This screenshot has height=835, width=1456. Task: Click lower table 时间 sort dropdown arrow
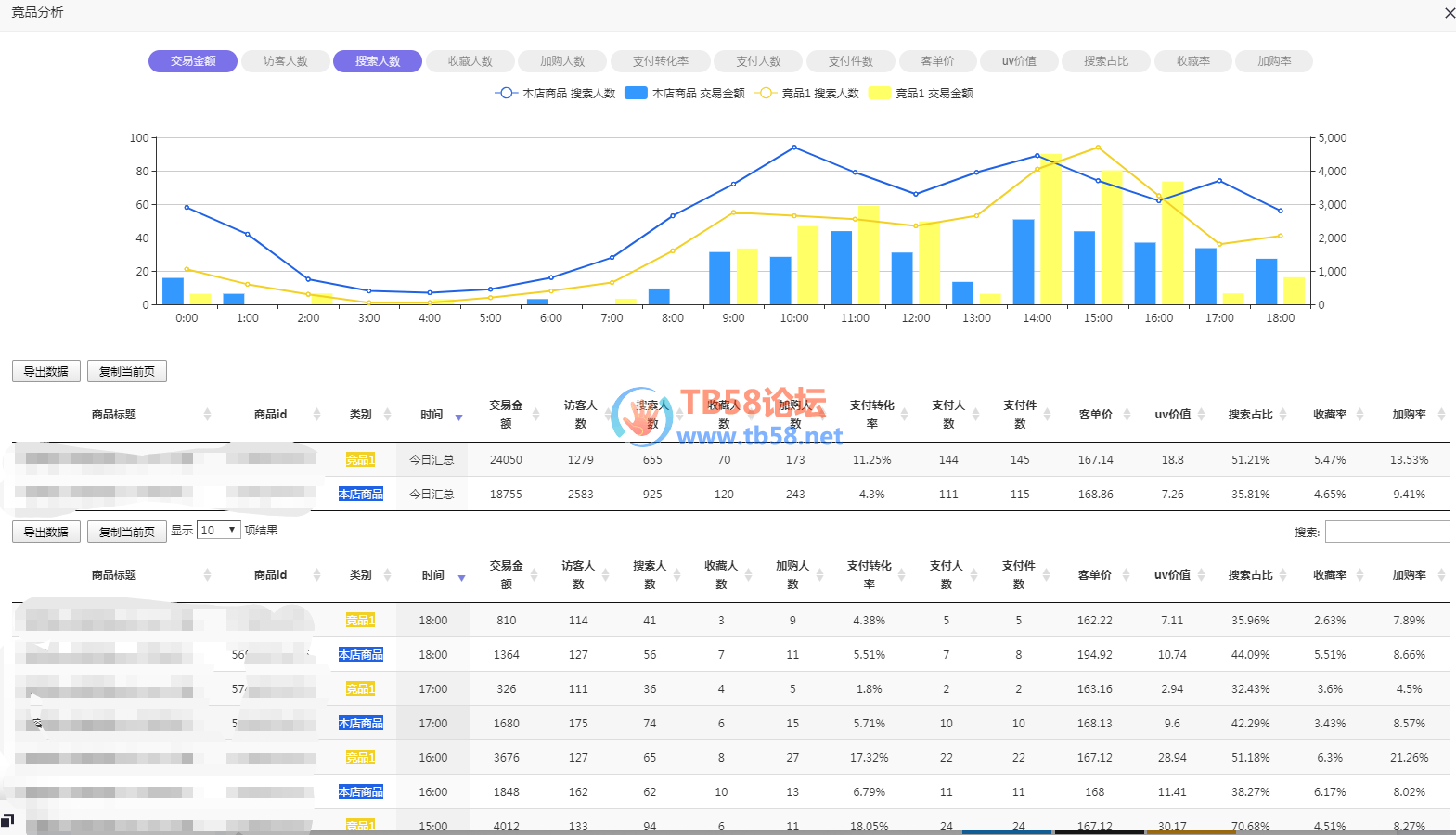coord(461,578)
